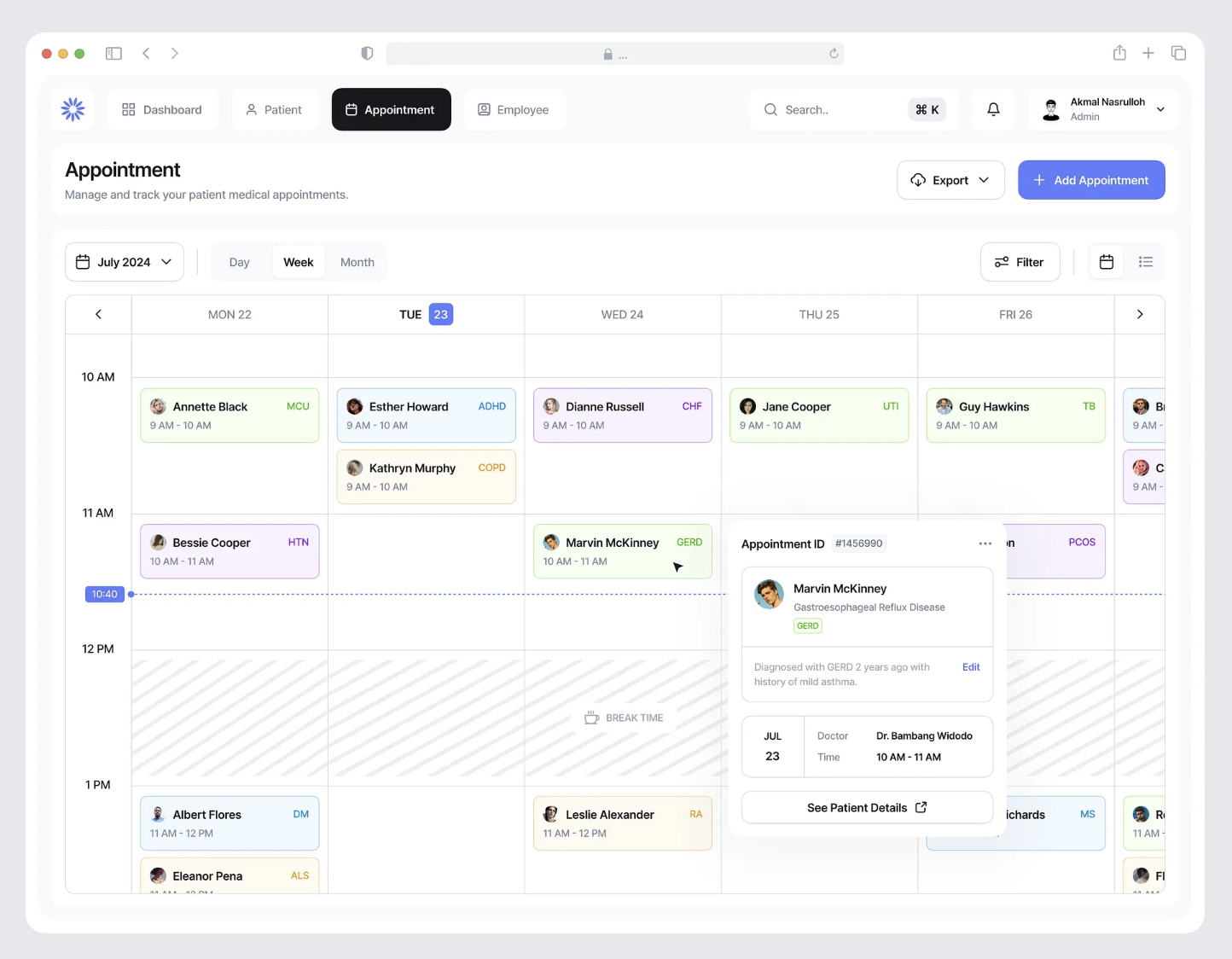1232x959 pixels.
Task: Open the July 2024 date dropdown
Action: tap(125, 262)
